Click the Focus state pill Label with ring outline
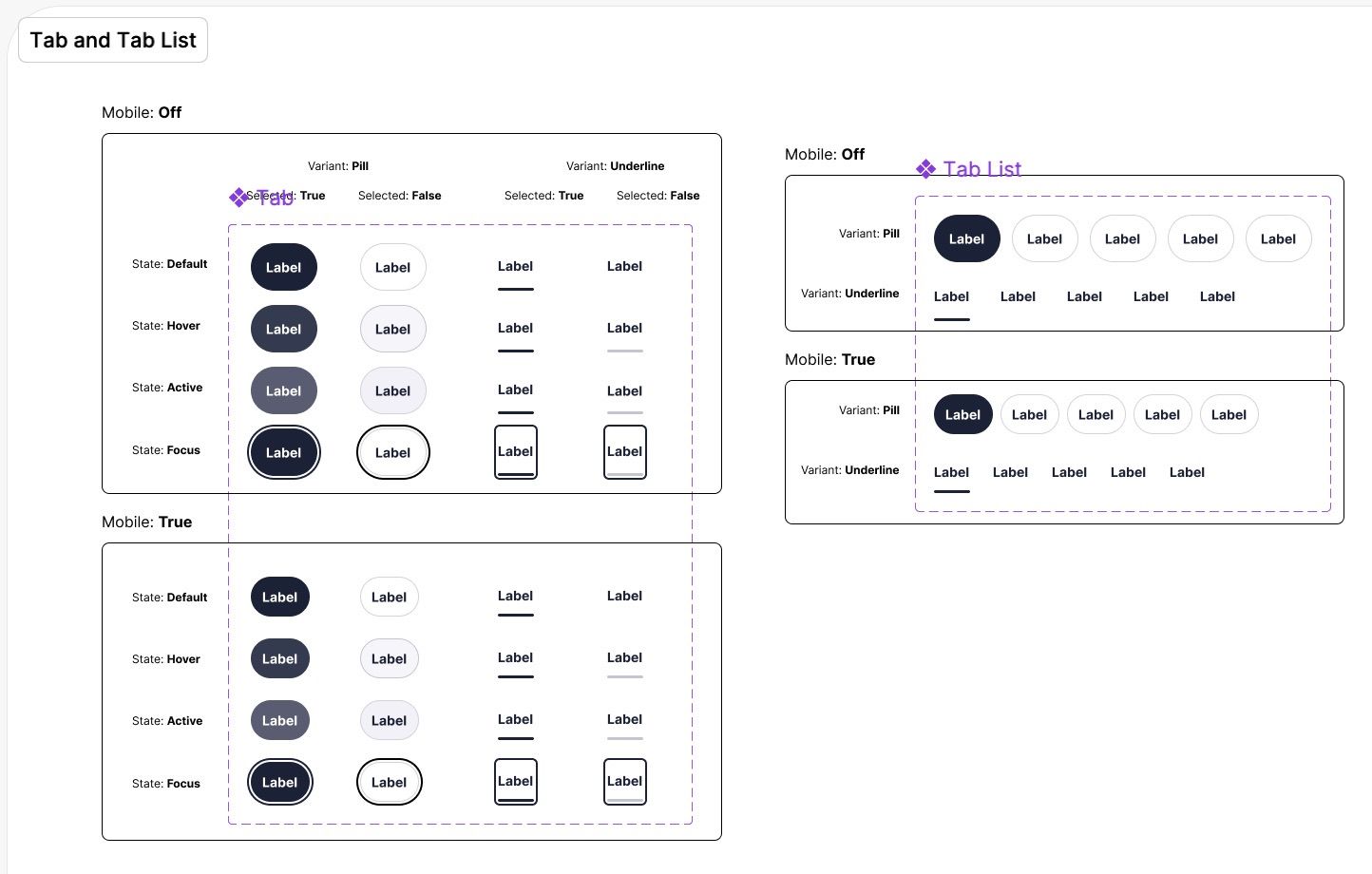 click(x=283, y=452)
